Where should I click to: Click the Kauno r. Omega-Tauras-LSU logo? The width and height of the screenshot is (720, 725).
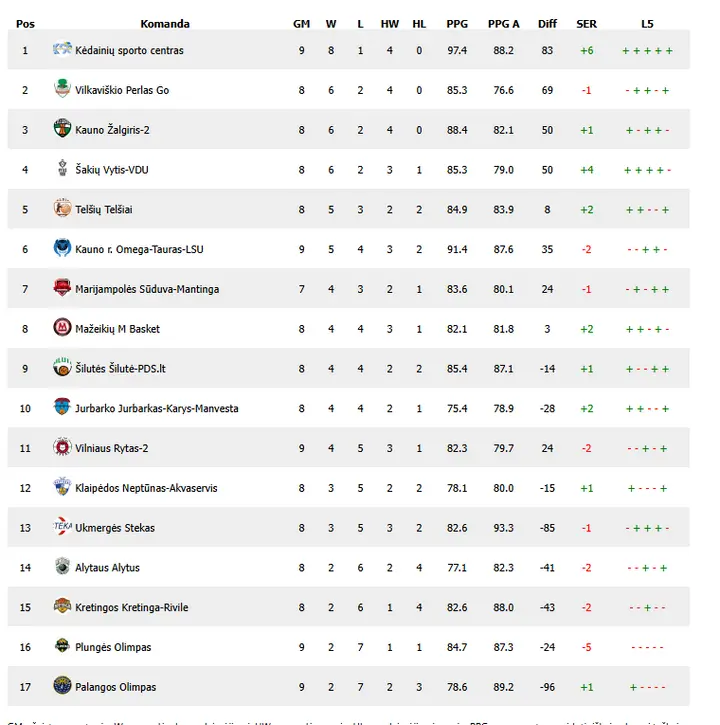[x=62, y=248]
